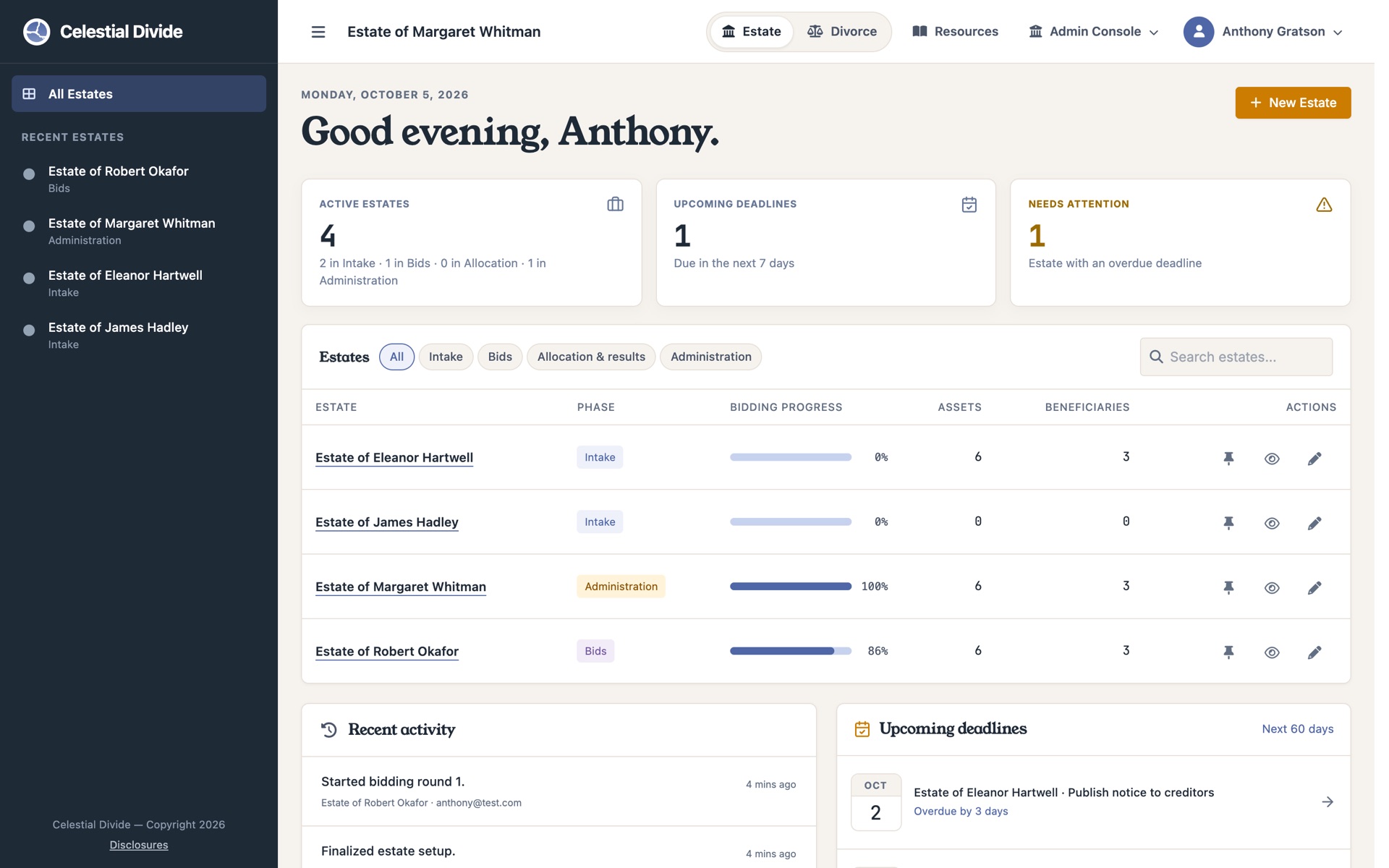Viewport: 1389px width, 868px height.
Task: Click the calendar icon in Upcoming Deadlines card
Action: coord(969,205)
